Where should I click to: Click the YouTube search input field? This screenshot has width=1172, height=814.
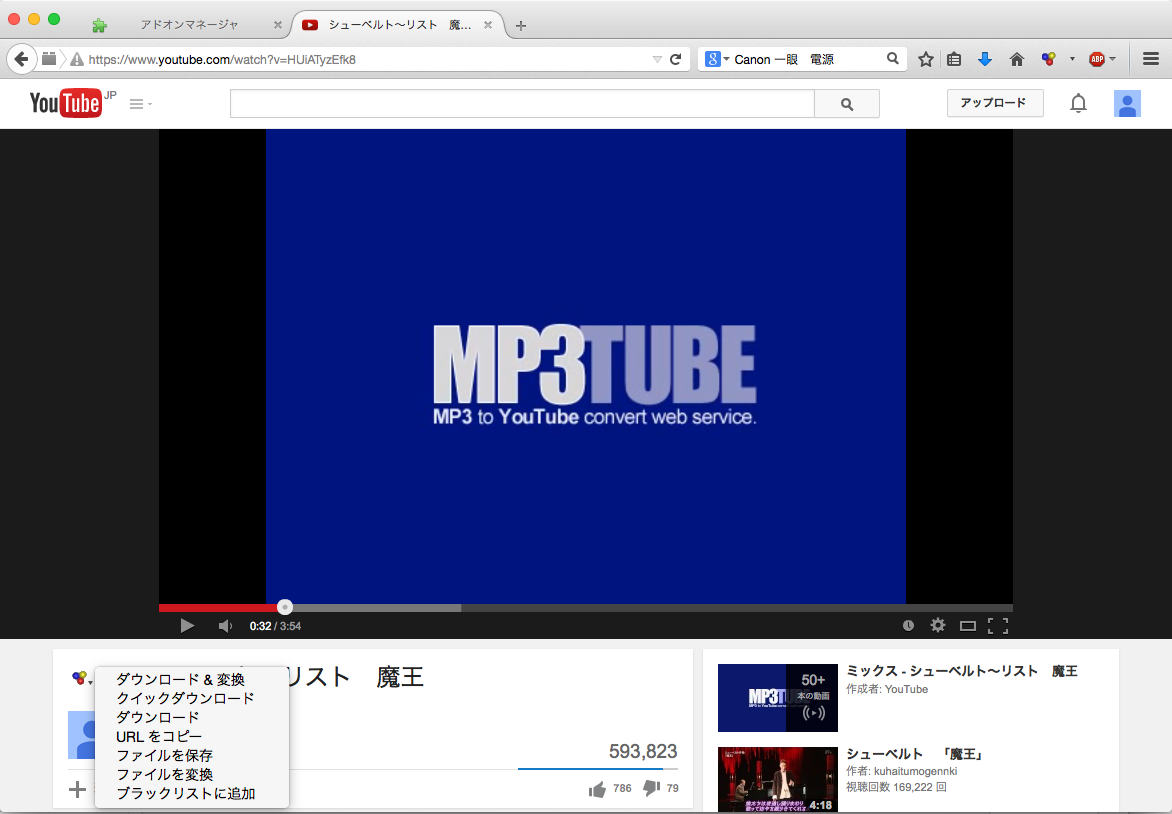pos(522,104)
